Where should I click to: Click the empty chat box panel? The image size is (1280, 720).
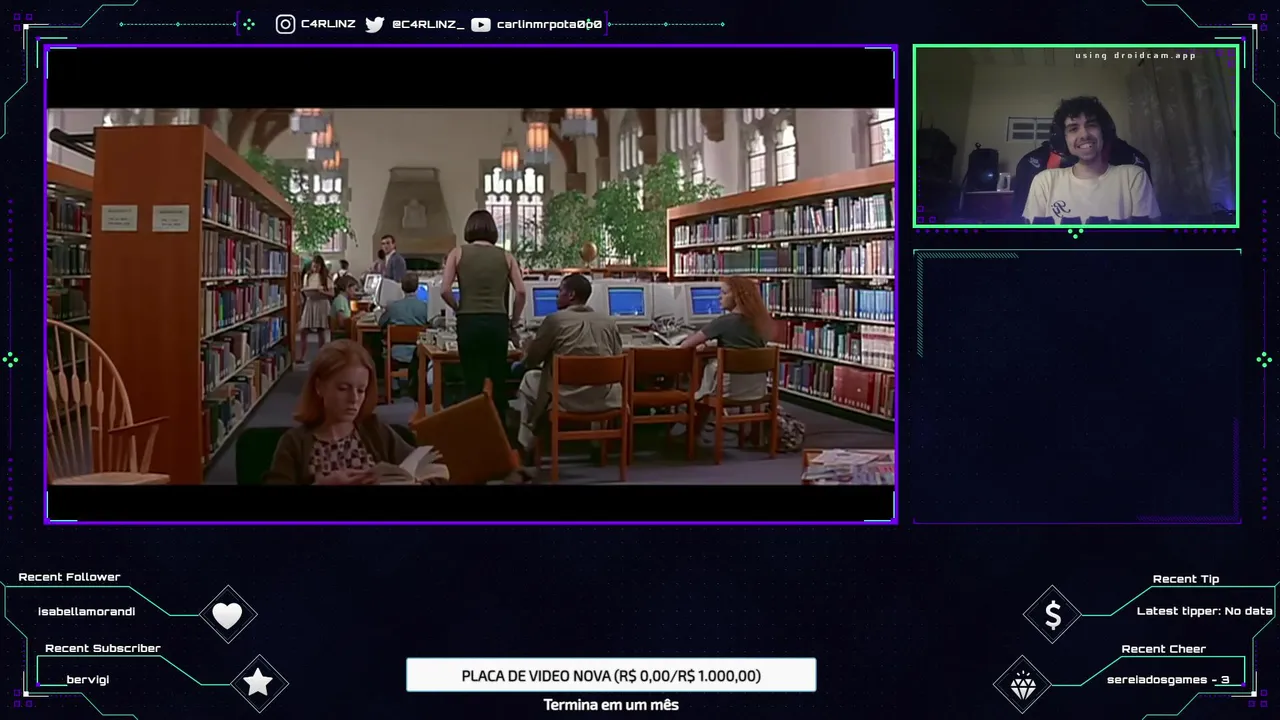pos(1077,386)
